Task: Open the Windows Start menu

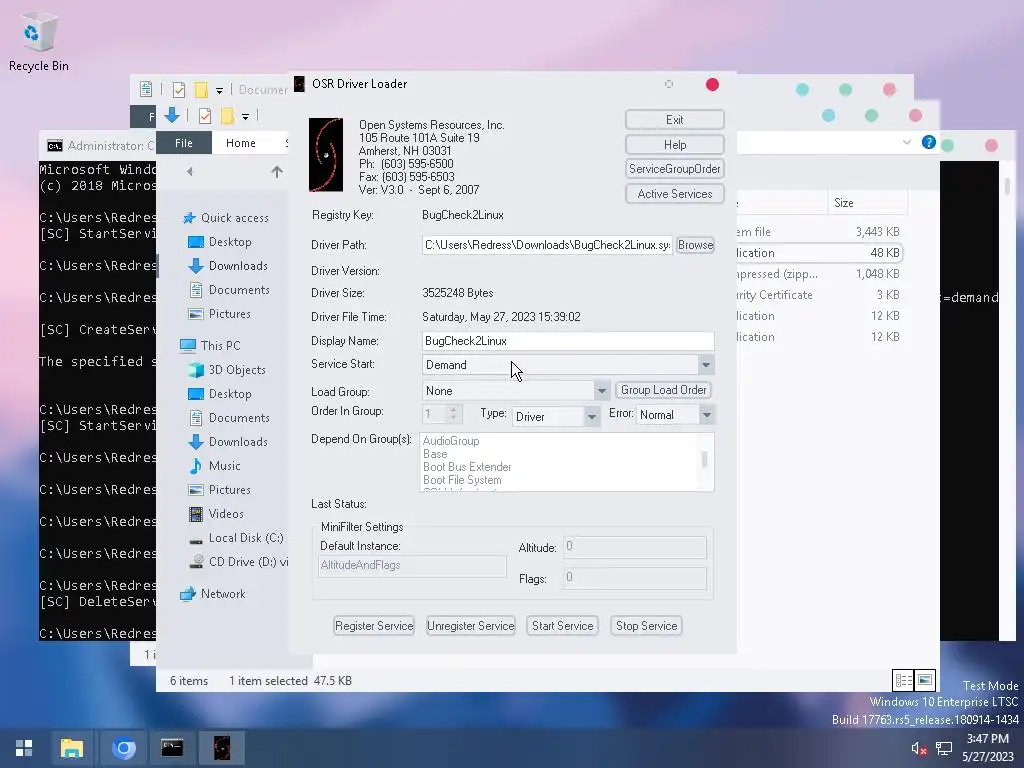Action: coord(24,748)
